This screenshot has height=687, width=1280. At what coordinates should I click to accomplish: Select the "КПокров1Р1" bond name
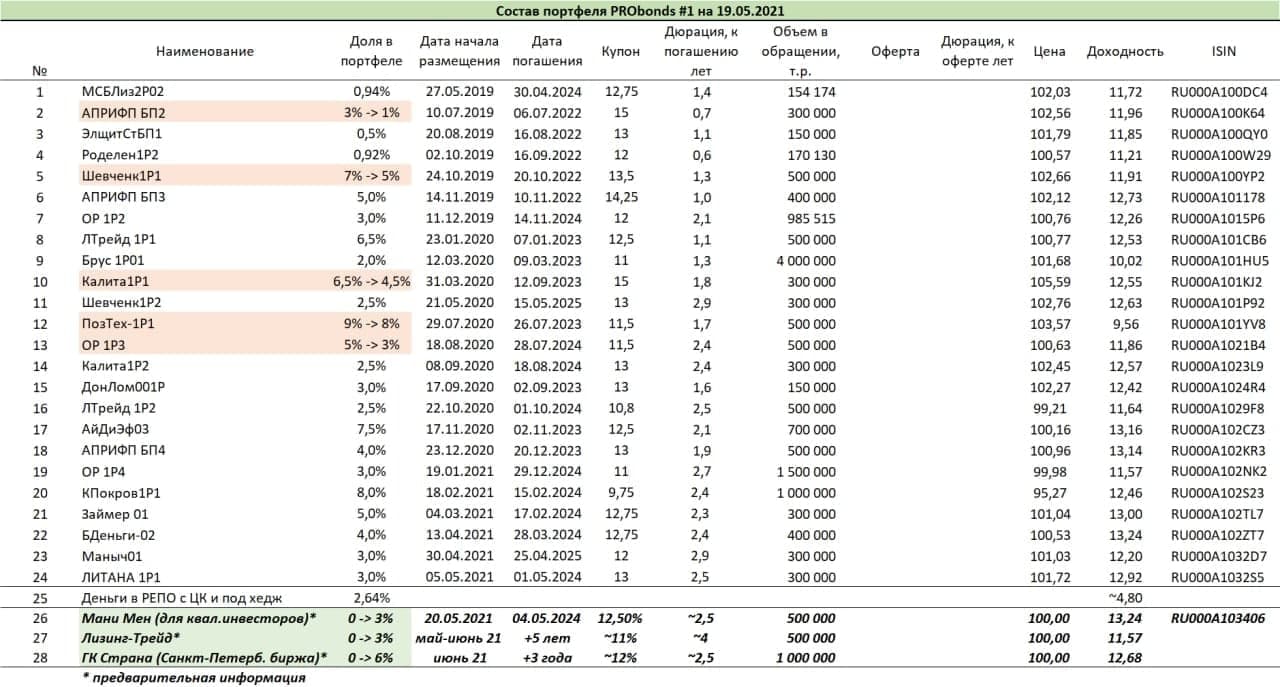123,492
